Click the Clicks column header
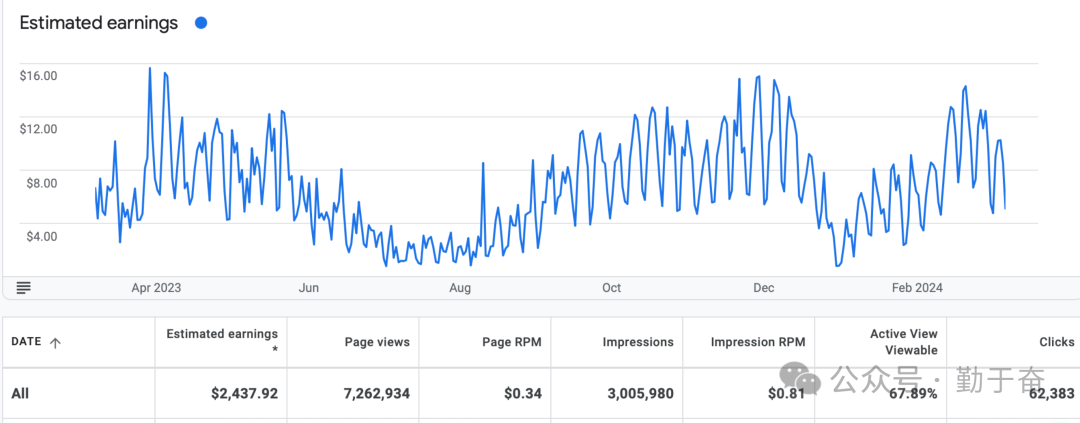This screenshot has height=423, width=1080. (1056, 342)
